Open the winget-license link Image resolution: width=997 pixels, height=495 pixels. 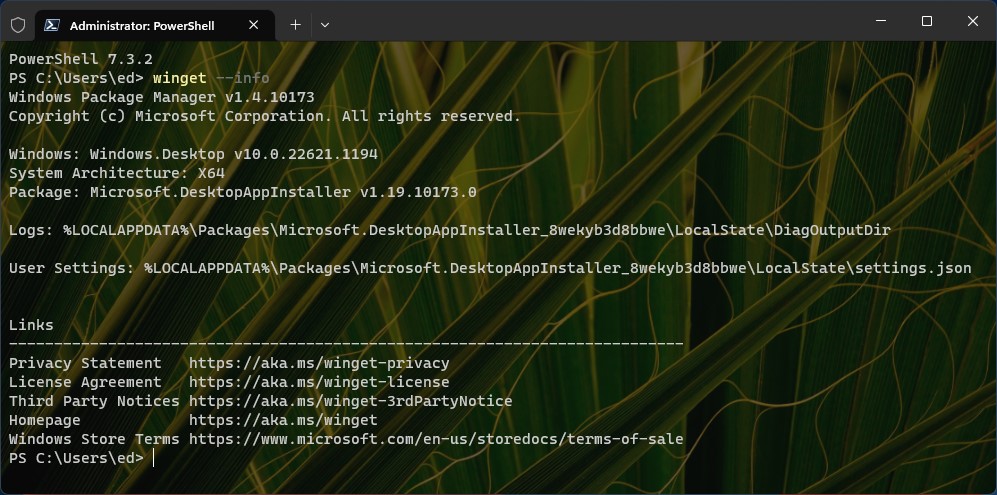click(x=319, y=382)
